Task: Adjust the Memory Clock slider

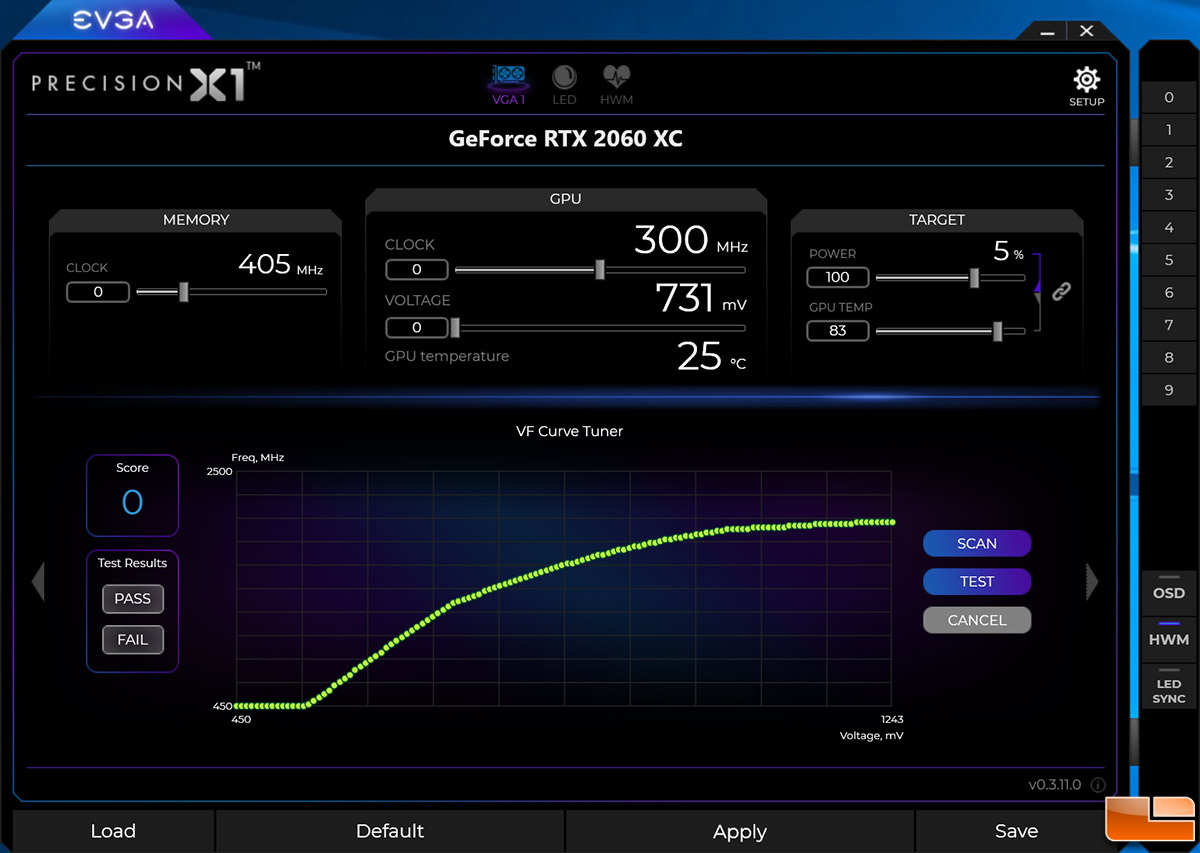Action: tap(183, 292)
